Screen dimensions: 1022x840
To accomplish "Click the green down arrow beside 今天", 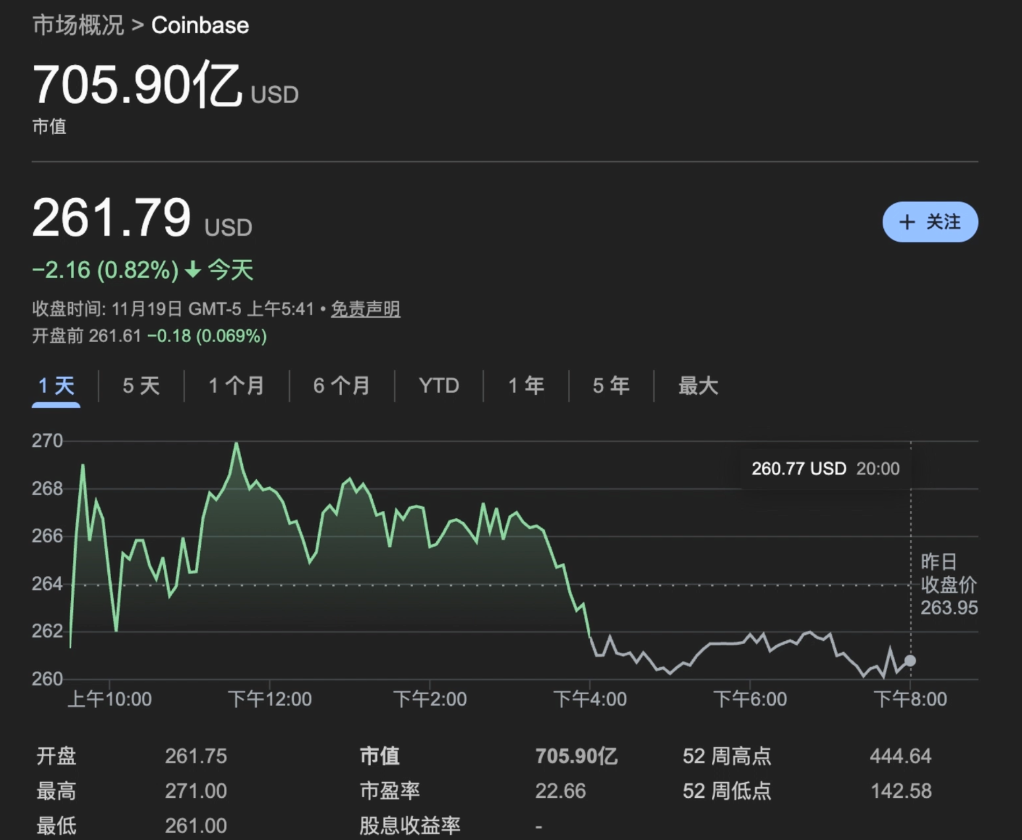I will point(193,270).
